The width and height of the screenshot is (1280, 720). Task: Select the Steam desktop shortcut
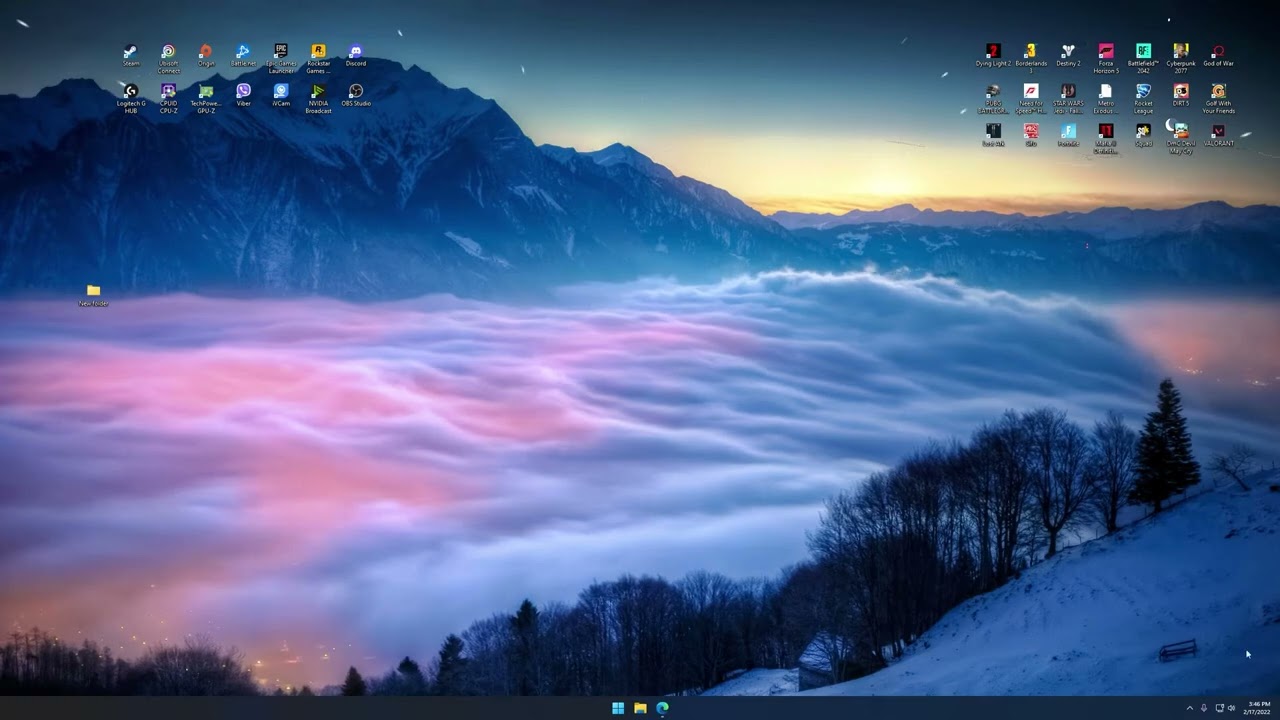coord(131,55)
